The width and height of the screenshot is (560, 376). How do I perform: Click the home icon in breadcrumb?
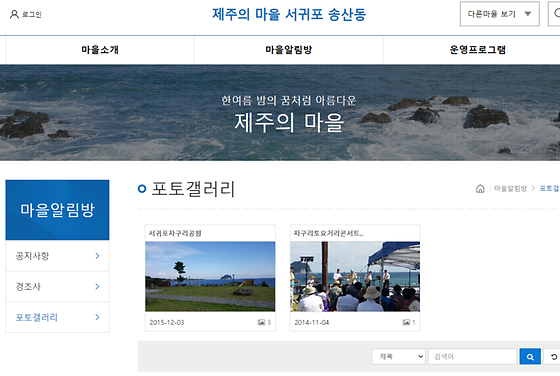coord(480,189)
